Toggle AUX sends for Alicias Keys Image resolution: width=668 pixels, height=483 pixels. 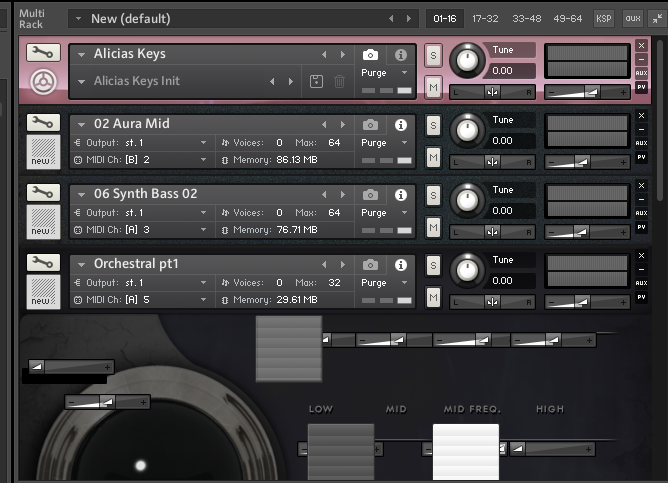coord(642,73)
